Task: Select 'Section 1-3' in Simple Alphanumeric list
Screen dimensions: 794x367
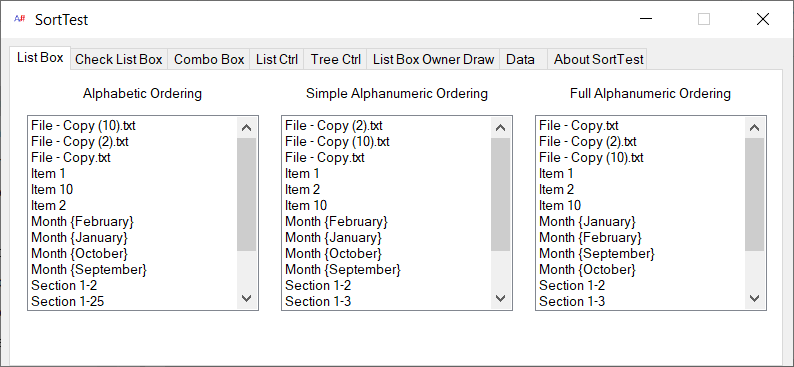Action: [387, 301]
